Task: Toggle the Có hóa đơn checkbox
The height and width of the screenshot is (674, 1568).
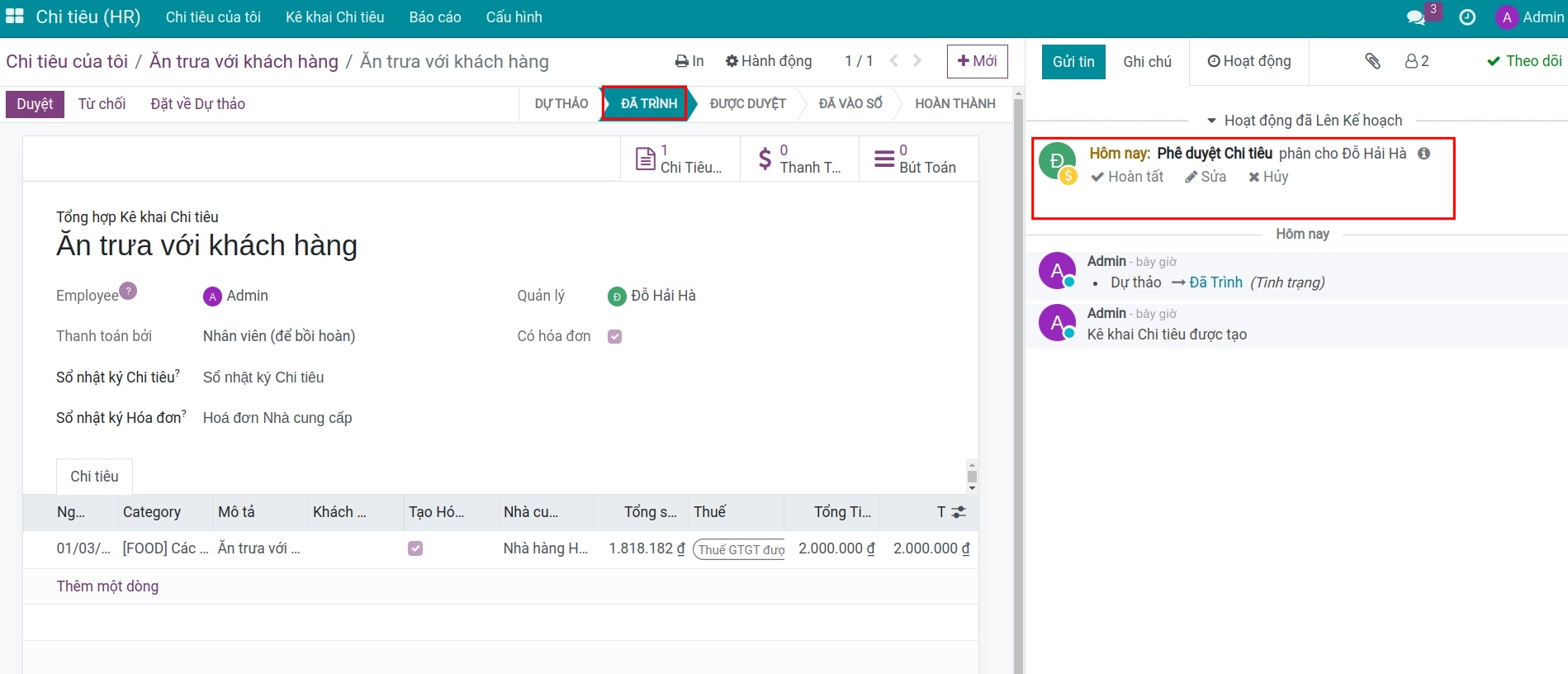Action: pyautogui.click(x=614, y=336)
